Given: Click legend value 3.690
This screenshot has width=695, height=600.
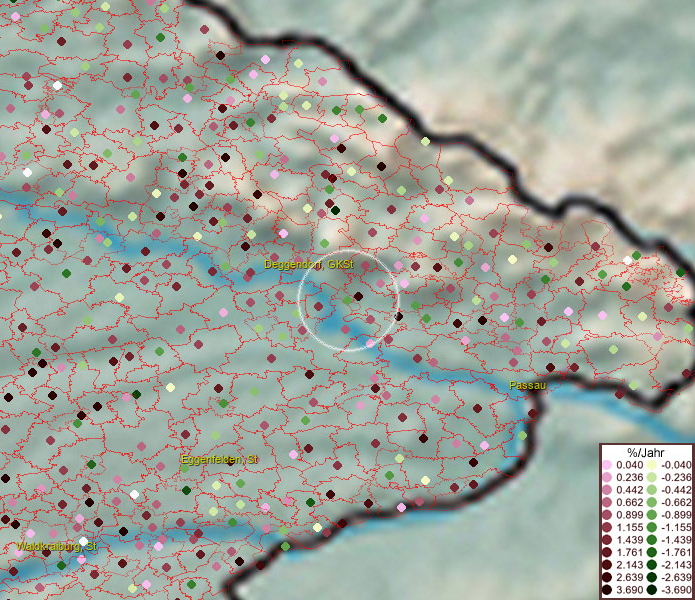Looking at the screenshot, I should tap(629, 590).
